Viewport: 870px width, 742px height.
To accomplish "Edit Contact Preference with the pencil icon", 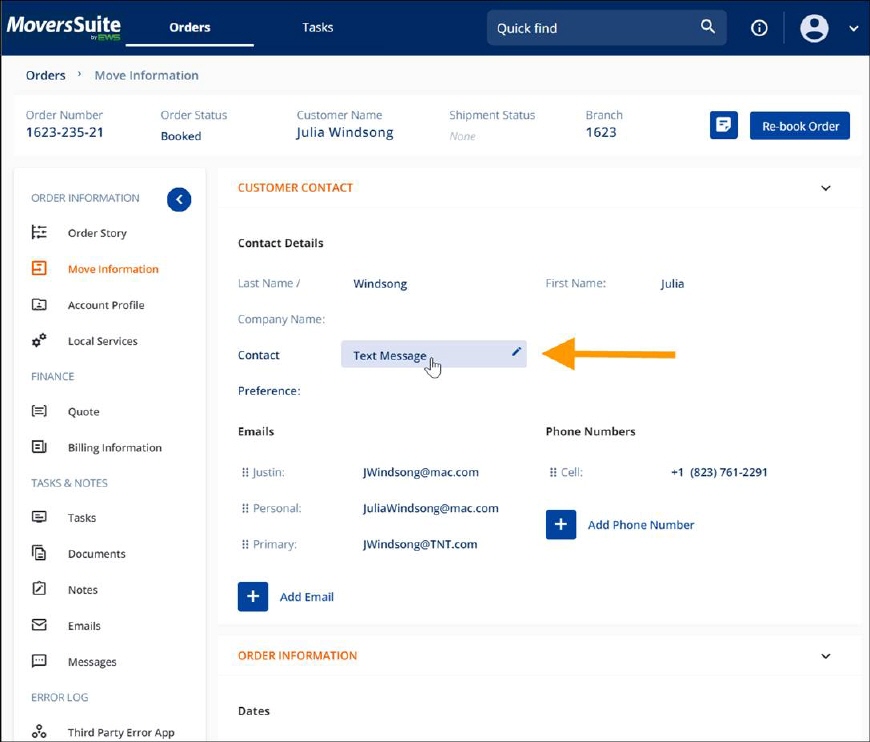I will pyautogui.click(x=515, y=352).
